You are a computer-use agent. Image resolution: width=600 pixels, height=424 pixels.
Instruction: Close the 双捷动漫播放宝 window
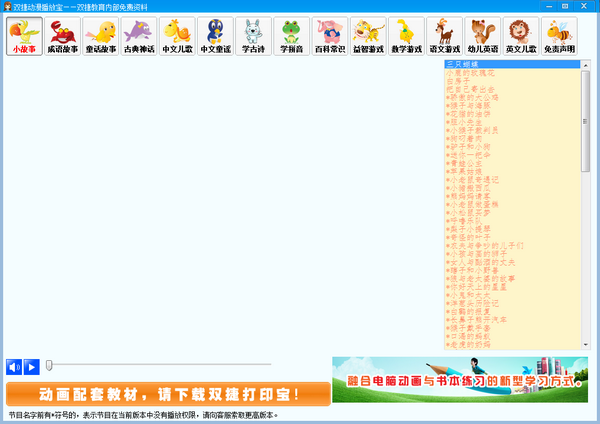click(584, 6)
